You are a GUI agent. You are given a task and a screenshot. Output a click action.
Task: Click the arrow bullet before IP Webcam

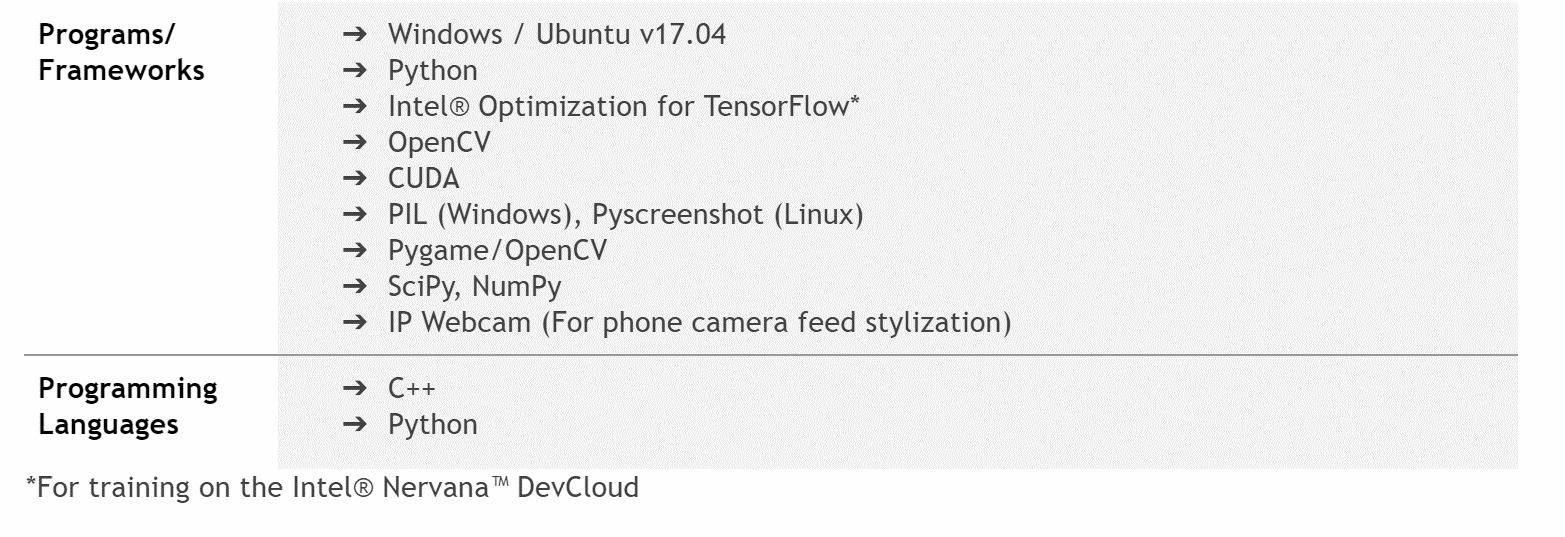pos(356,323)
